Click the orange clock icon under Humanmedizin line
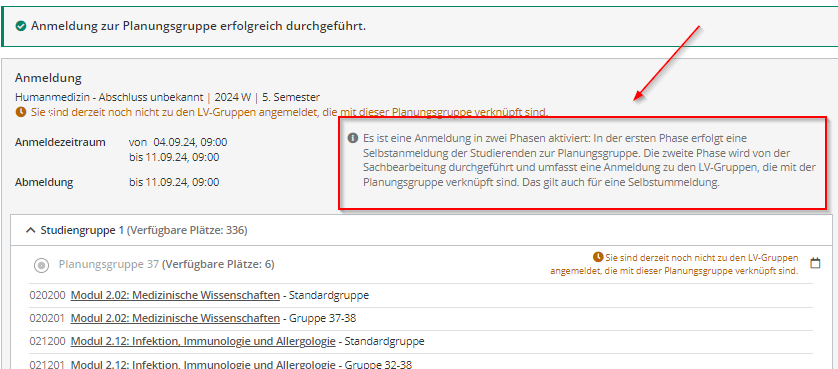This screenshot has width=838, height=369. tap(20, 112)
